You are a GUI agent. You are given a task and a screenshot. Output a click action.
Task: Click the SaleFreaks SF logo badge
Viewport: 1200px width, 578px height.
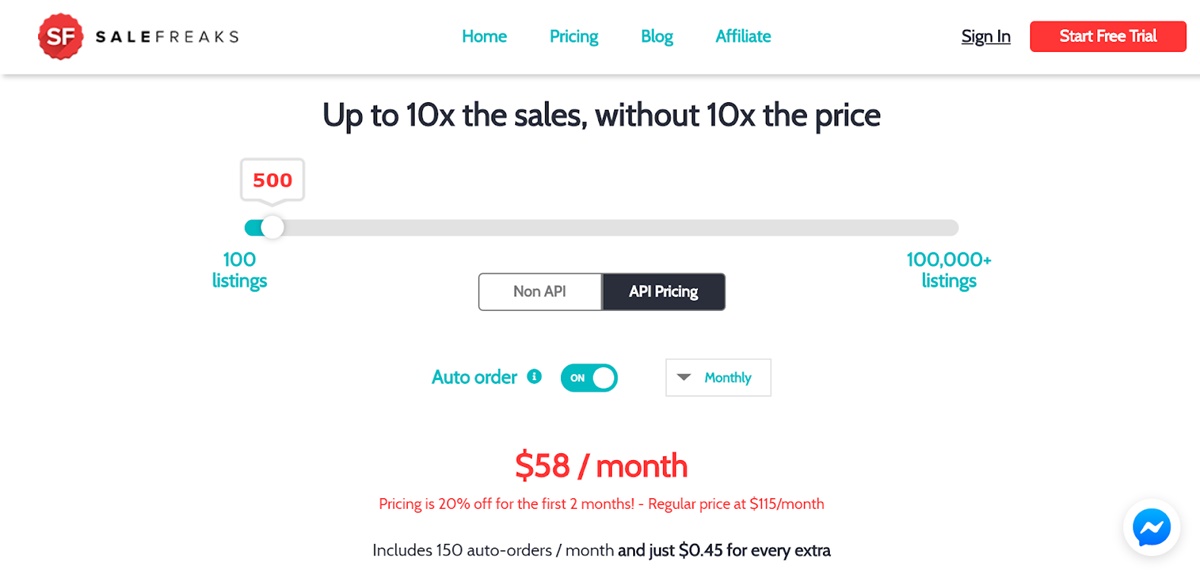tap(58, 37)
